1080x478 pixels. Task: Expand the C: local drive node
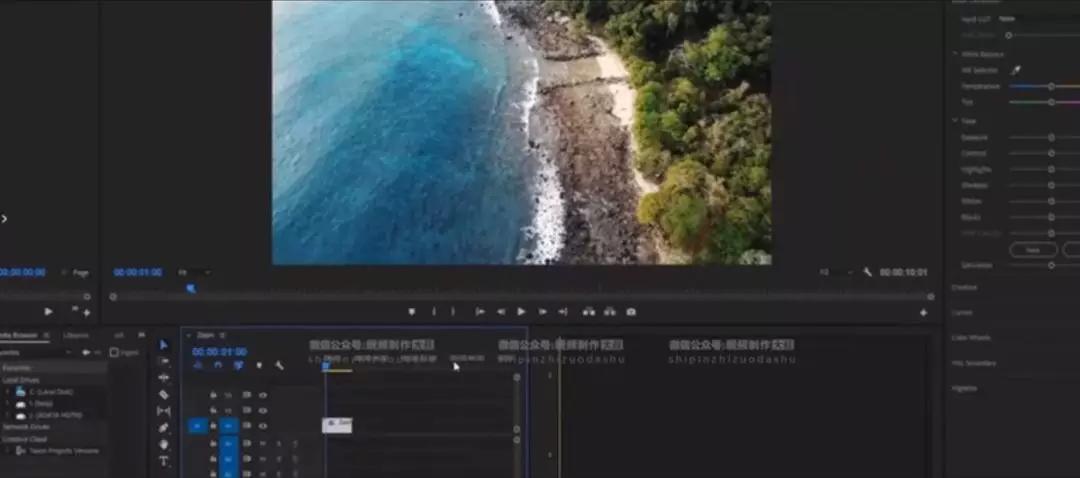tap(8, 391)
